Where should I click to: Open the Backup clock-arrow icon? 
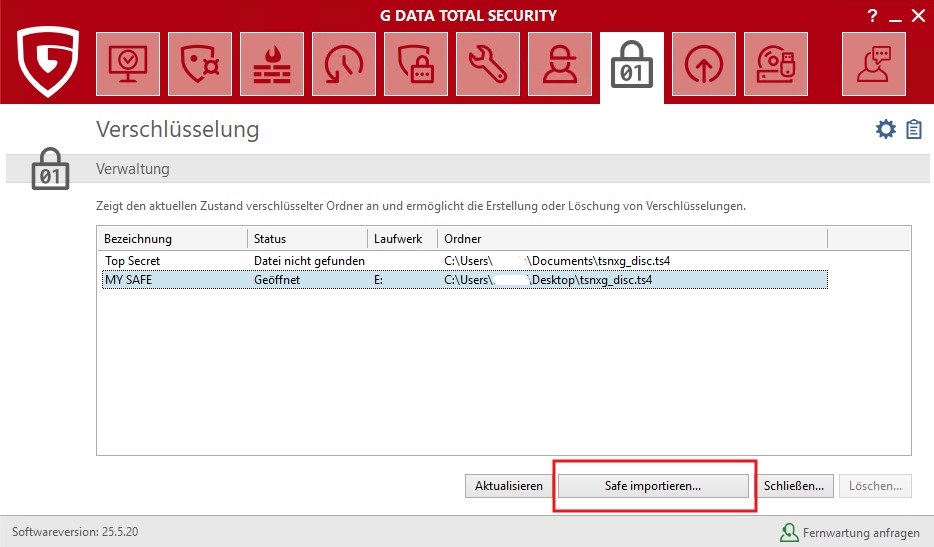coord(344,64)
